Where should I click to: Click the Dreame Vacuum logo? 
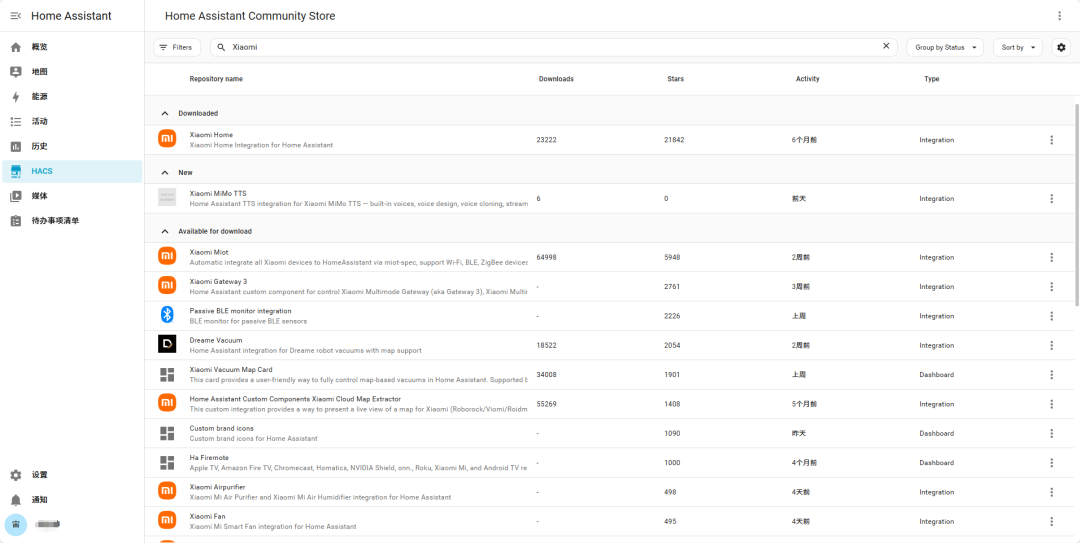167,345
